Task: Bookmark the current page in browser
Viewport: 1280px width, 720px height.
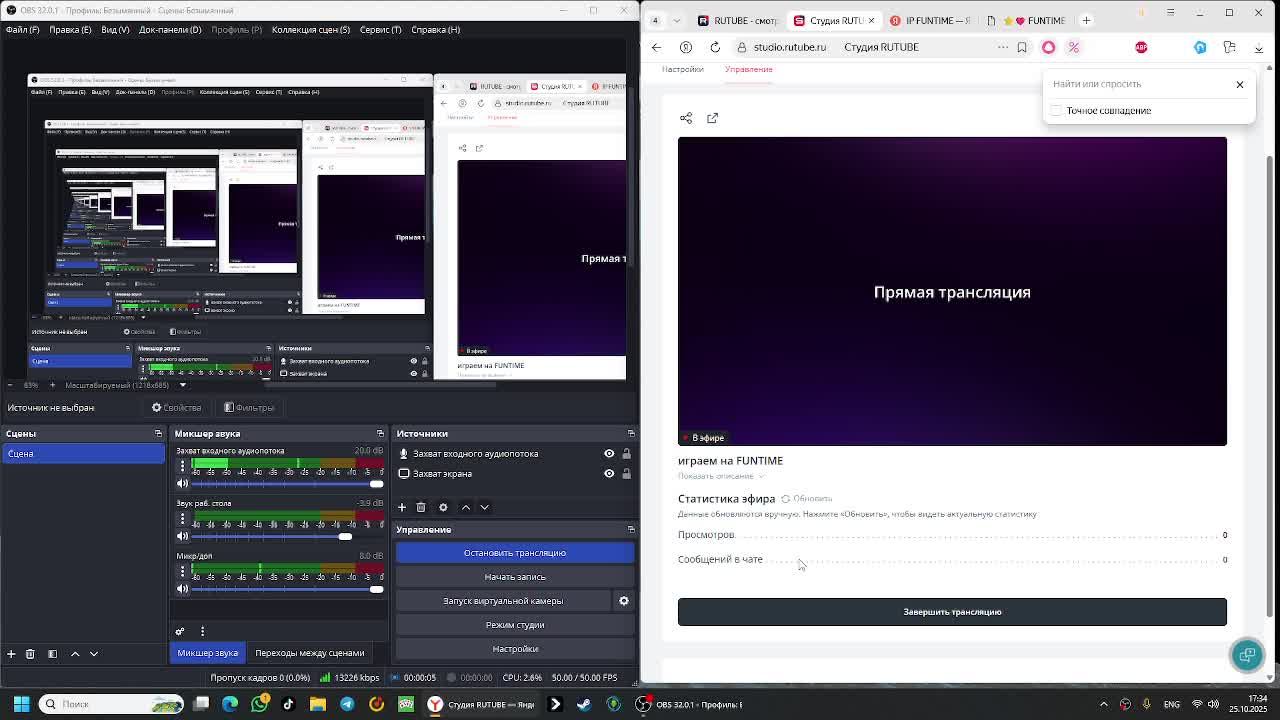Action: 1021,47
